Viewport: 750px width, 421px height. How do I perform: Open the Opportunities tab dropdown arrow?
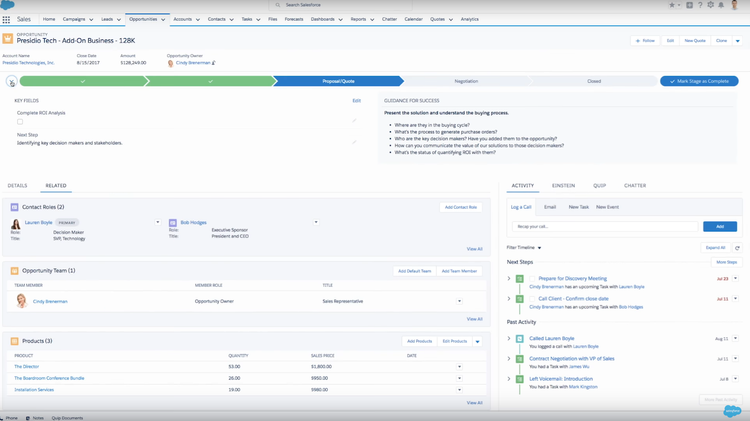coord(163,20)
